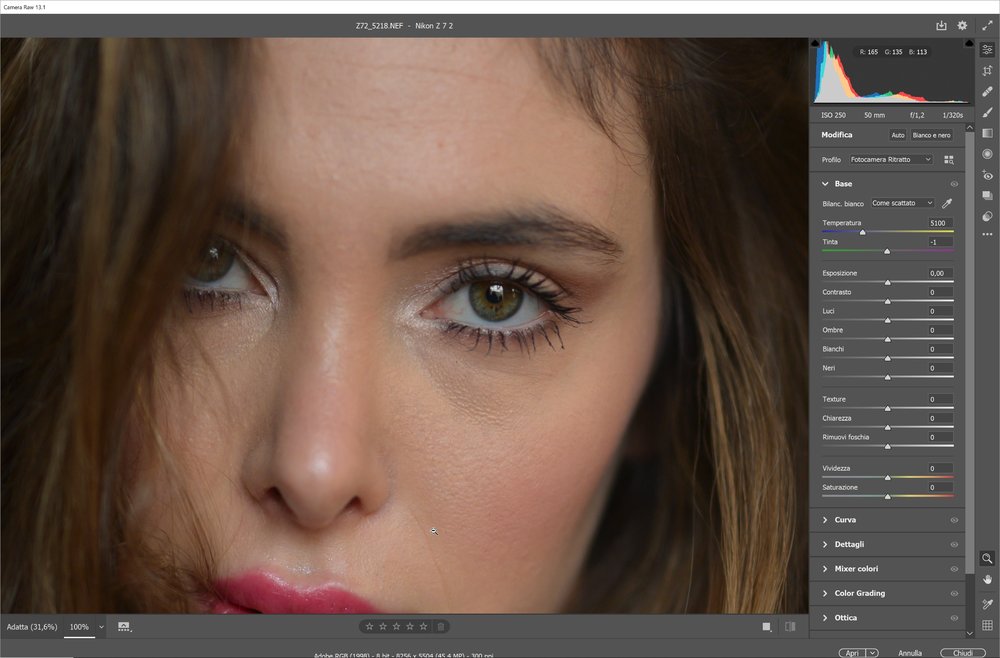Viewport: 1000px width, 658px height.
Task: Toggle the filmstrip icon at bottom left
Action: (x=124, y=627)
